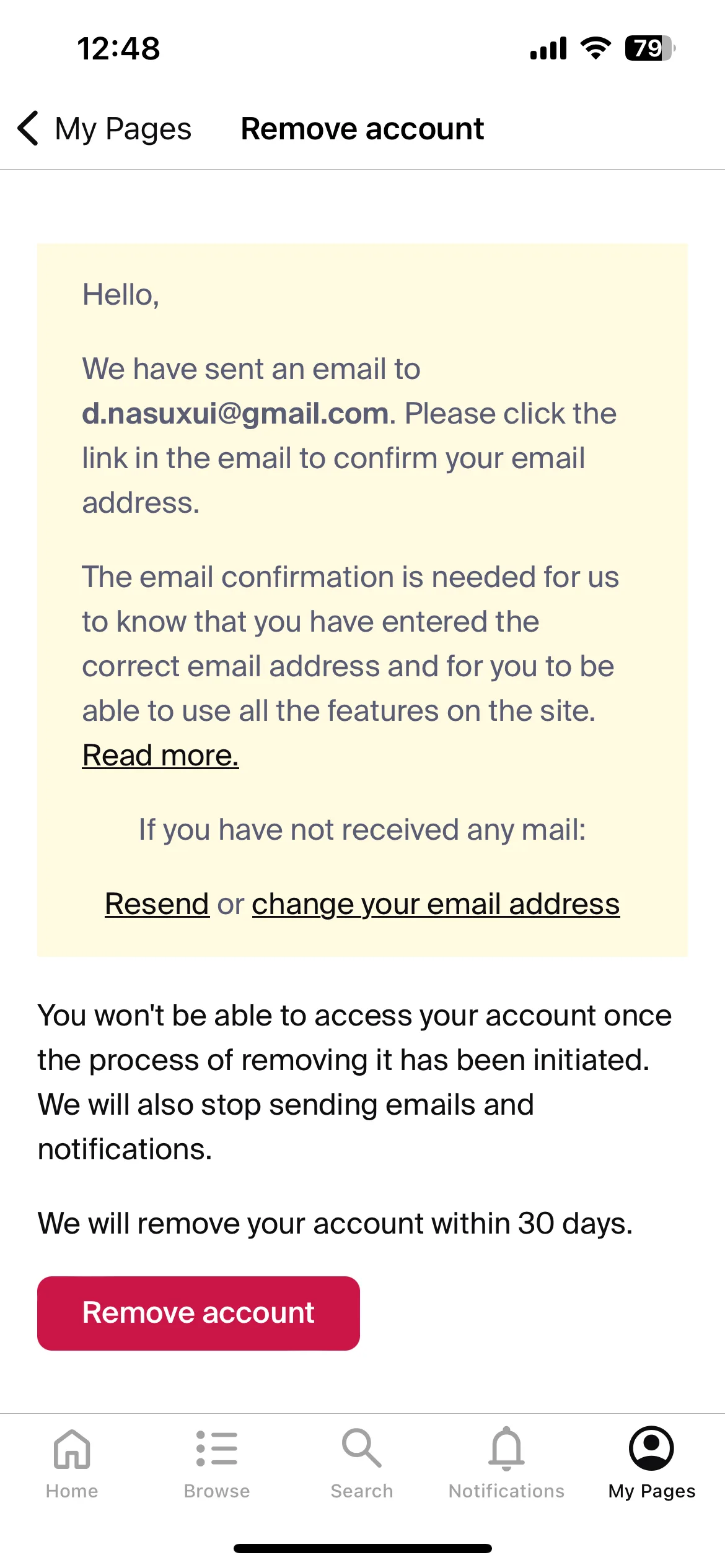Open the Home house icon
The height and width of the screenshot is (1568, 725).
[x=72, y=1448]
